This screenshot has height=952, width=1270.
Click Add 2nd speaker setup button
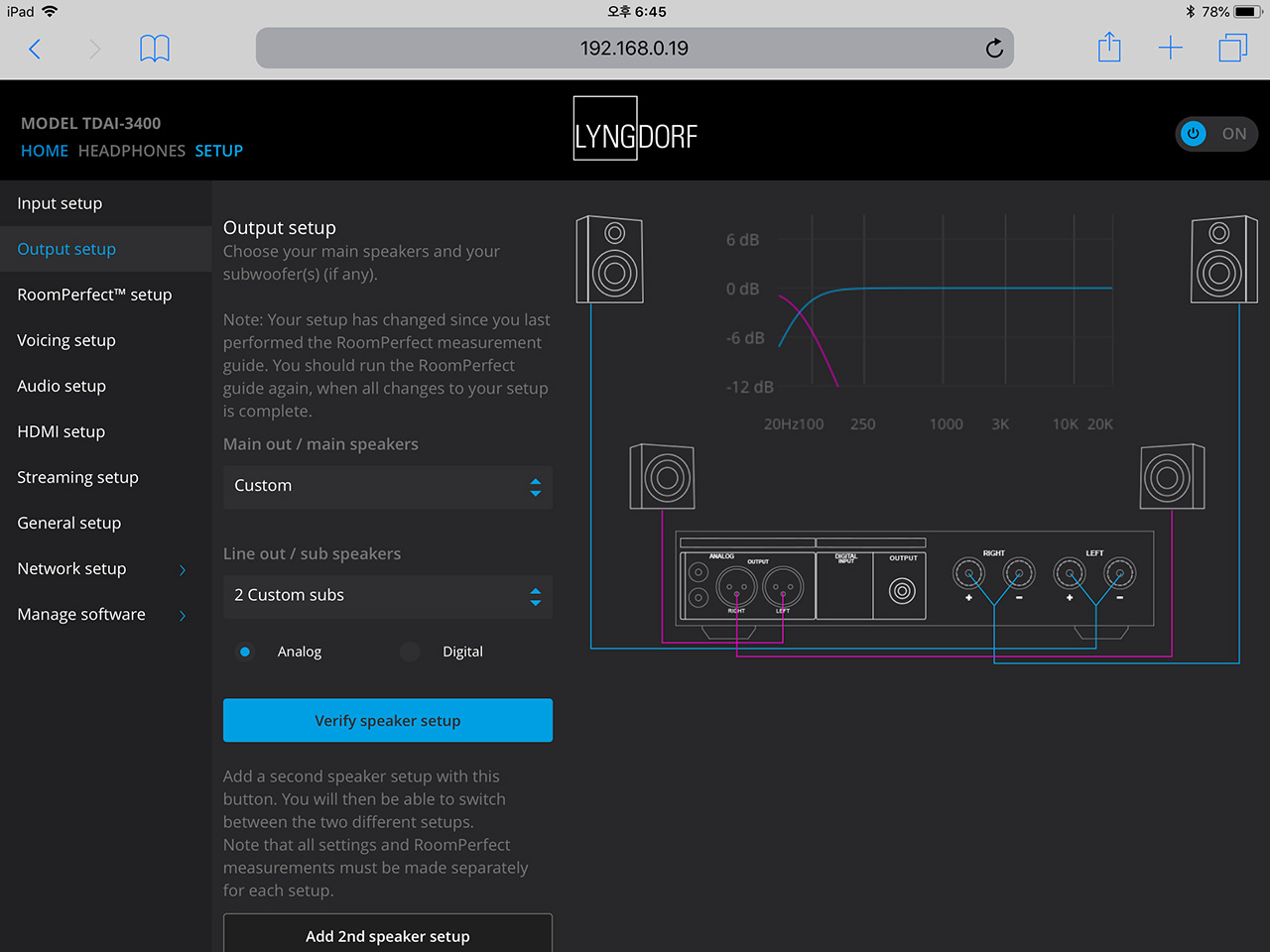(x=388, y=934)
